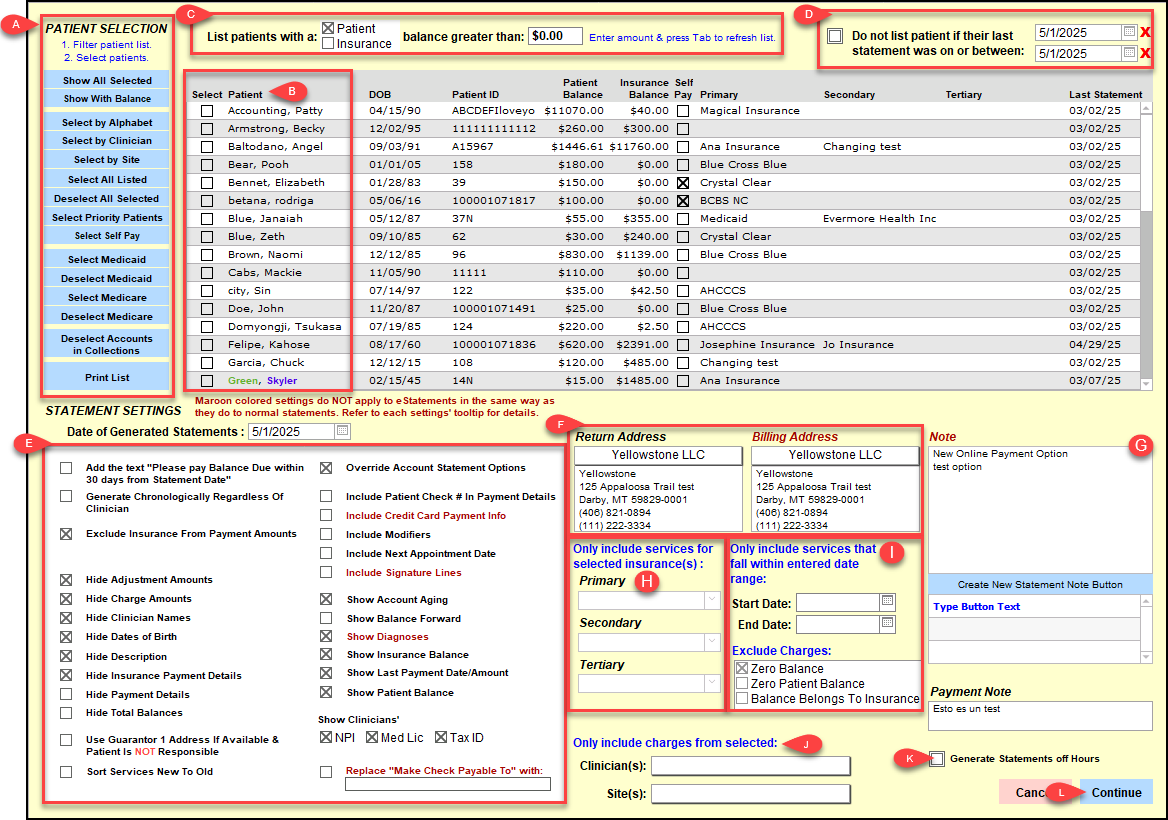Image resolution: width=1168 pixels, height=820 pixels.
Task: Open calendar icon for End Date field
Action: coord(886,623)
